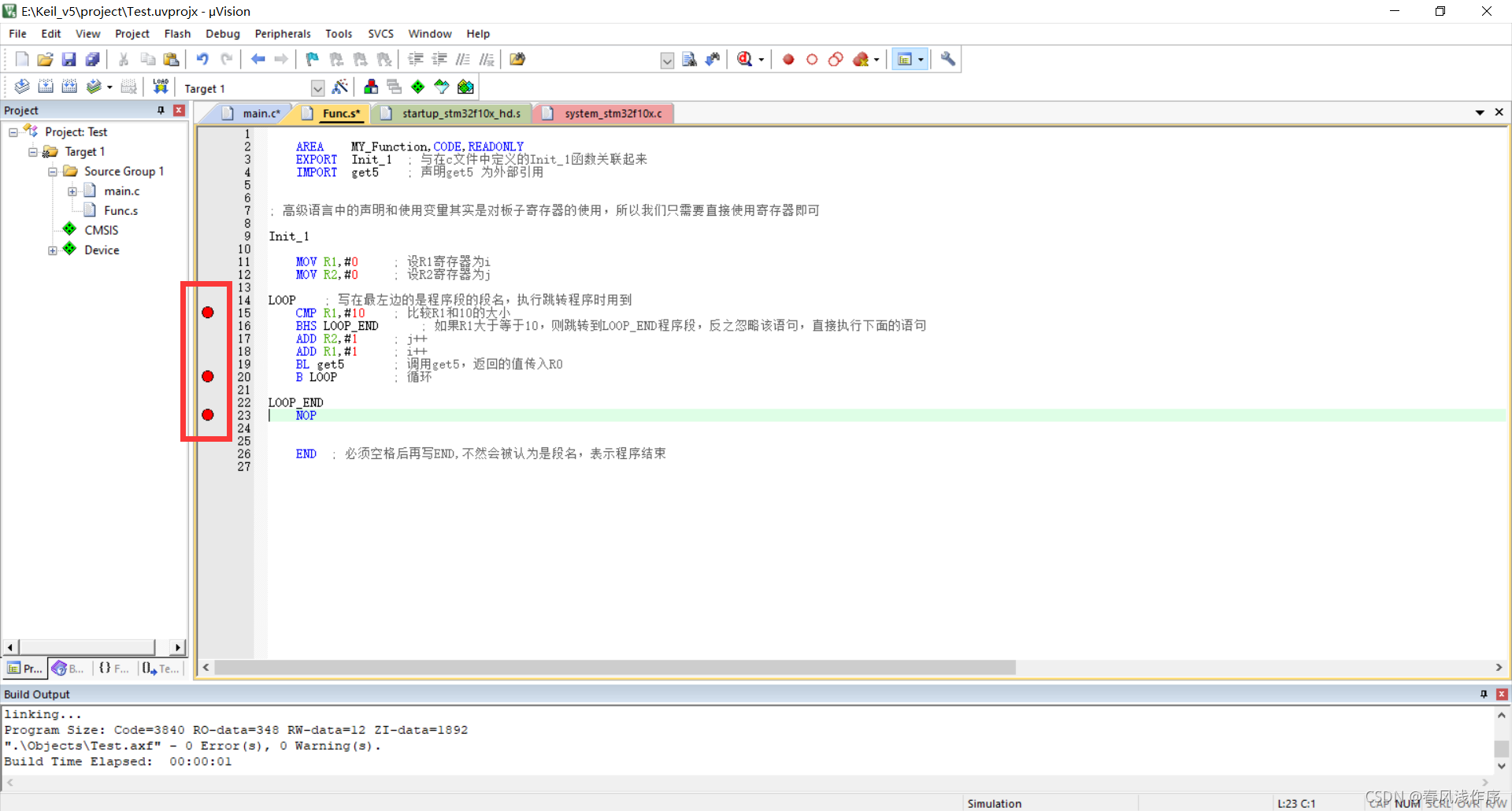Open Manage Run-Time Environment green diamond

418,87
